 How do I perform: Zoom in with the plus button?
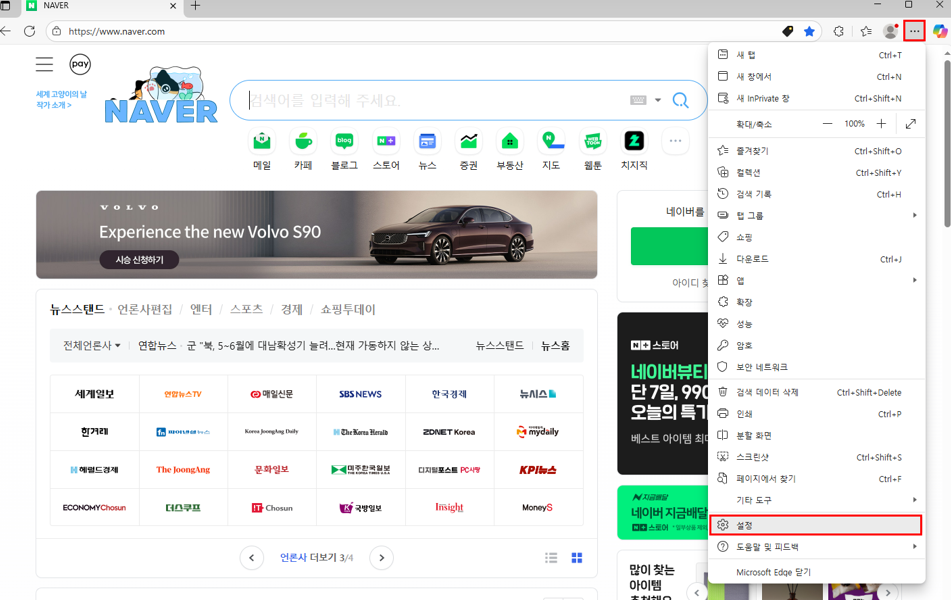[881, 124]
